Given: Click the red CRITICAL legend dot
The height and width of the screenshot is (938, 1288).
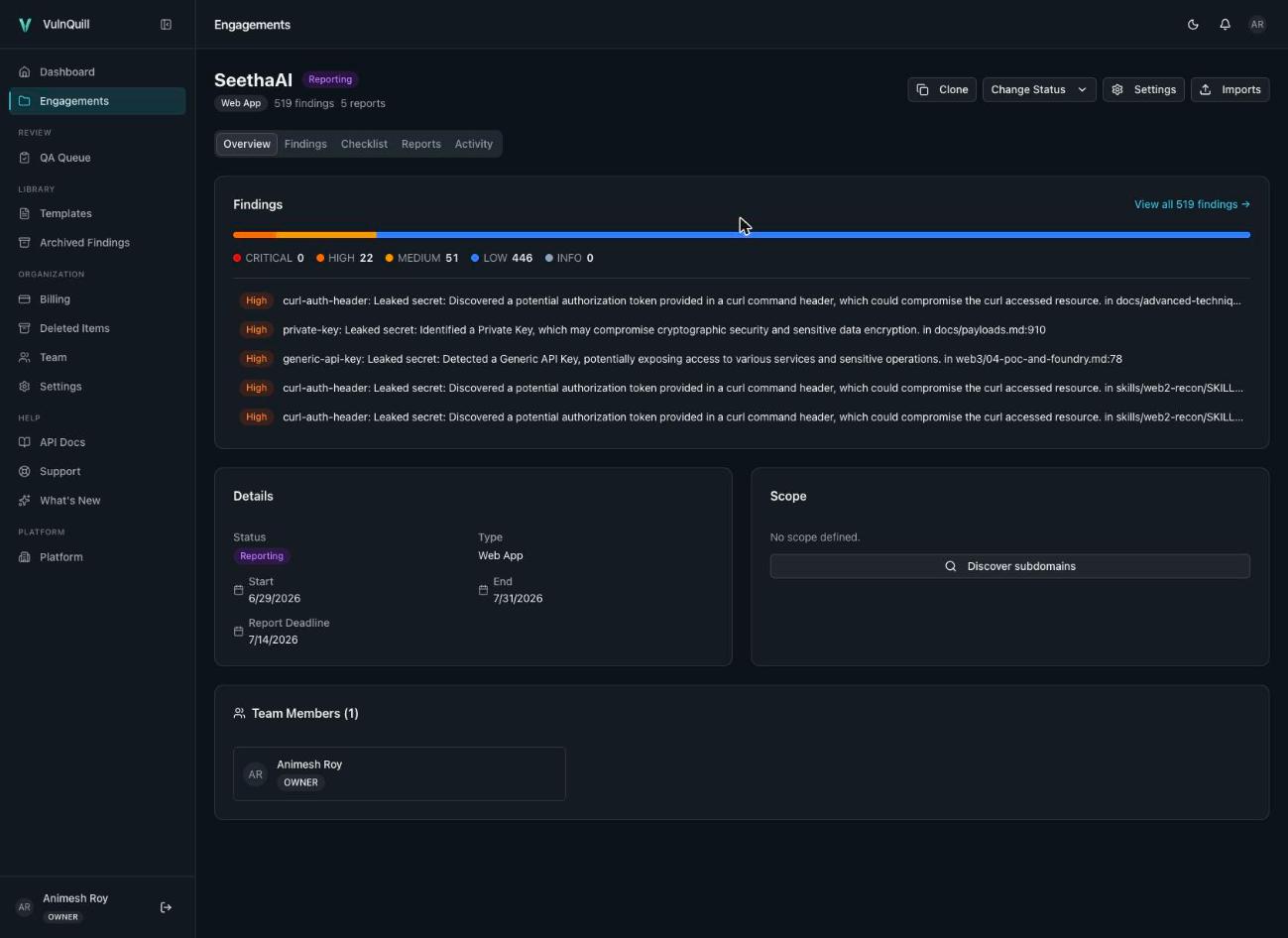Looking at the screenshot, I should coord(237,258).
